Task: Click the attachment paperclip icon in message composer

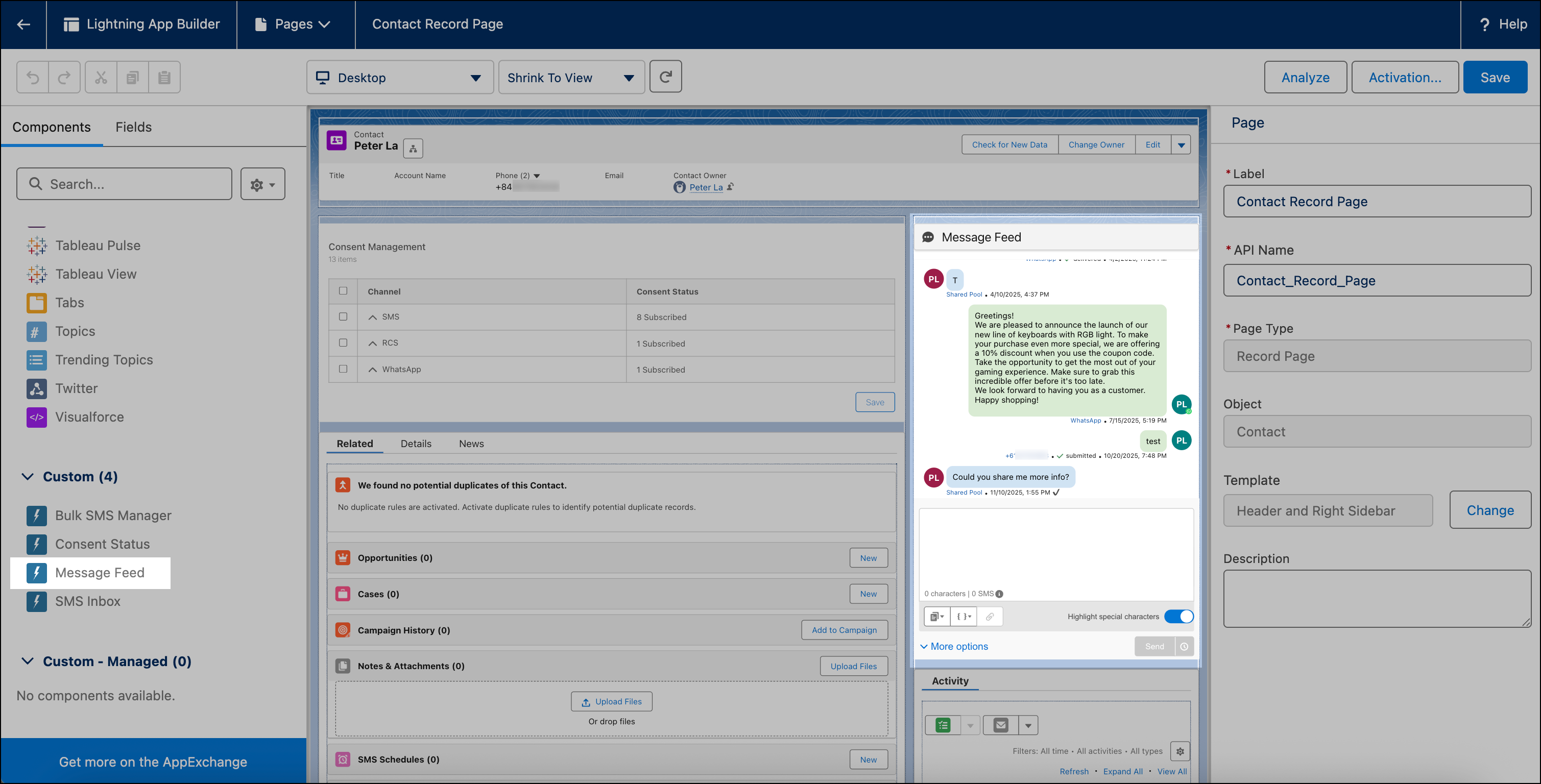Action: (x=990, y=617)
